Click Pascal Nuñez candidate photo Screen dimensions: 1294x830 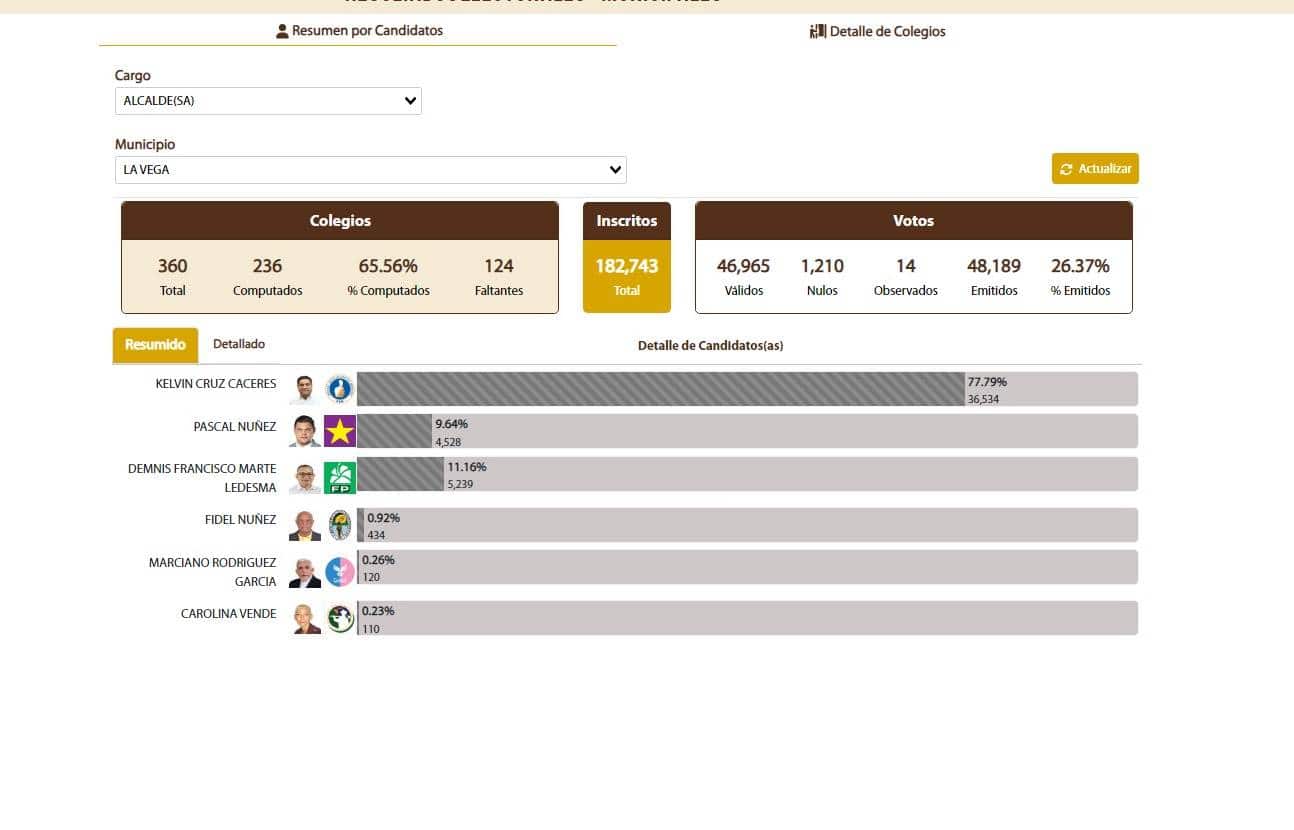305,431
